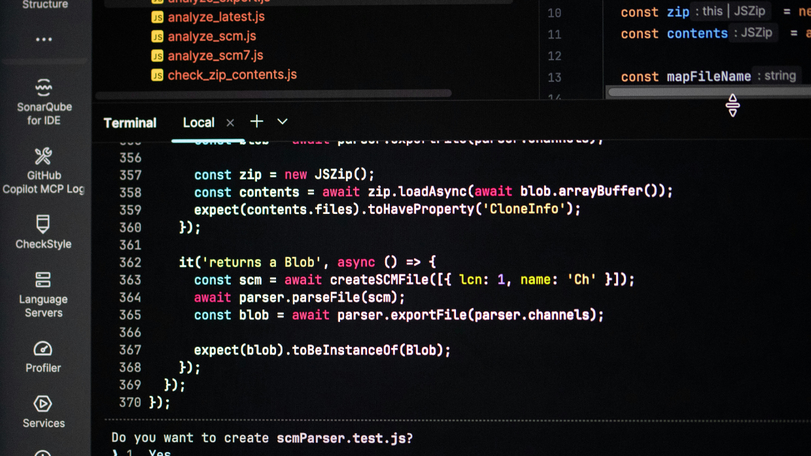Expand the terminal options chevron dropdown

click(282, 122)
